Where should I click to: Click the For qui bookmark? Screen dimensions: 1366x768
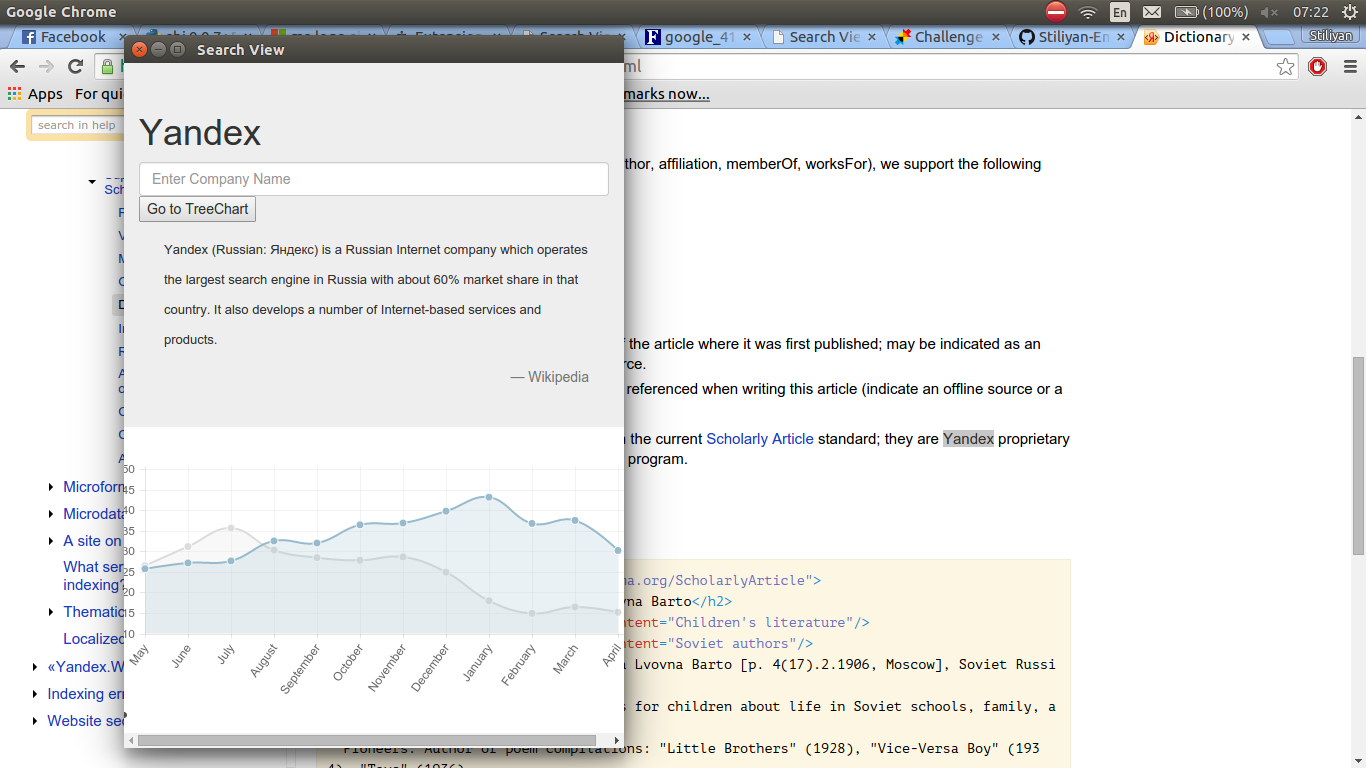[x=98, y=94]
